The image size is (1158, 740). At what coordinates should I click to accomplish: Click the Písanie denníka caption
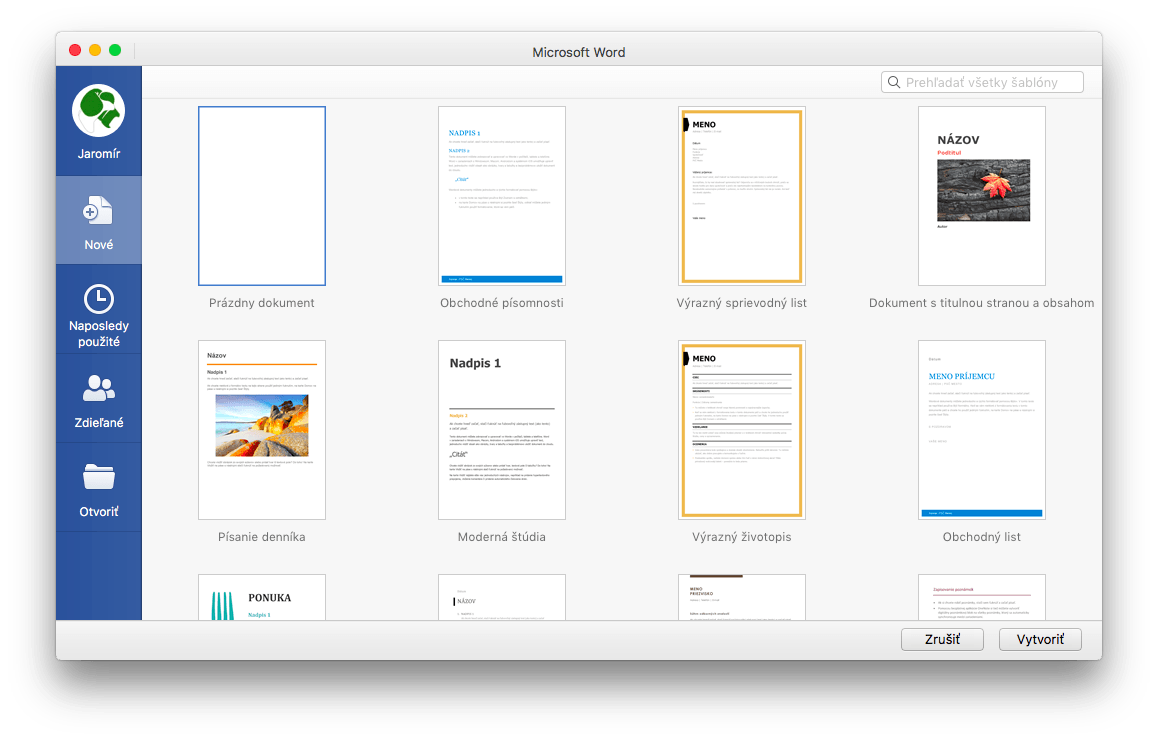261,537
